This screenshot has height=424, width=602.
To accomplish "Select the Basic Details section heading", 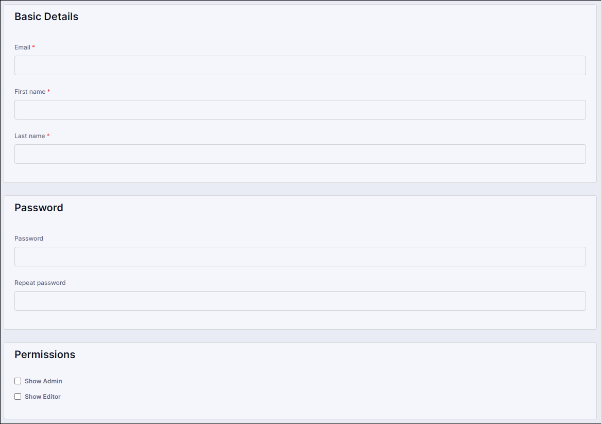I will click(x=46, y=17).
